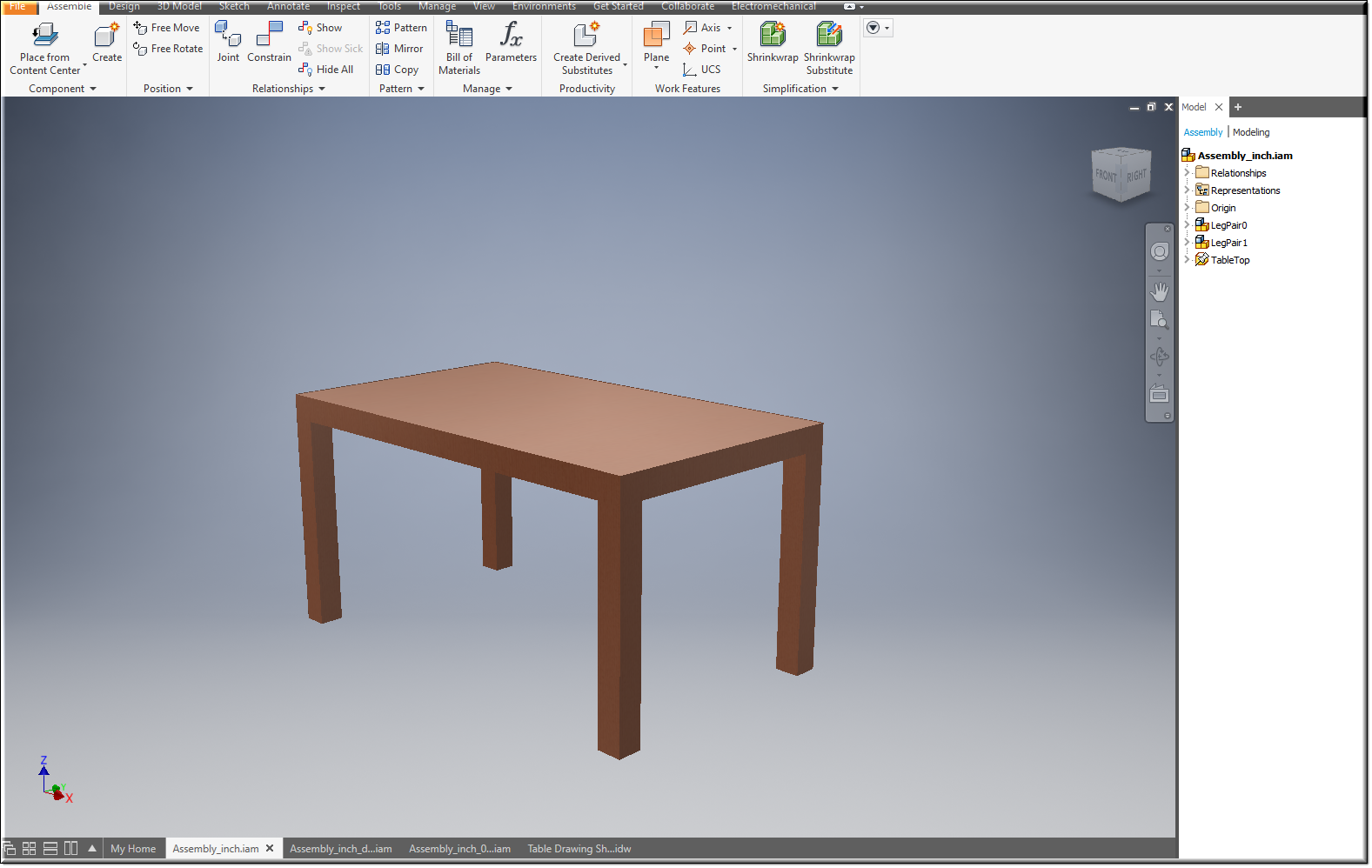The height and width of the screenshot is (868, 1372).
Task: Switch browser to Assembly view
Action: 1202,132
